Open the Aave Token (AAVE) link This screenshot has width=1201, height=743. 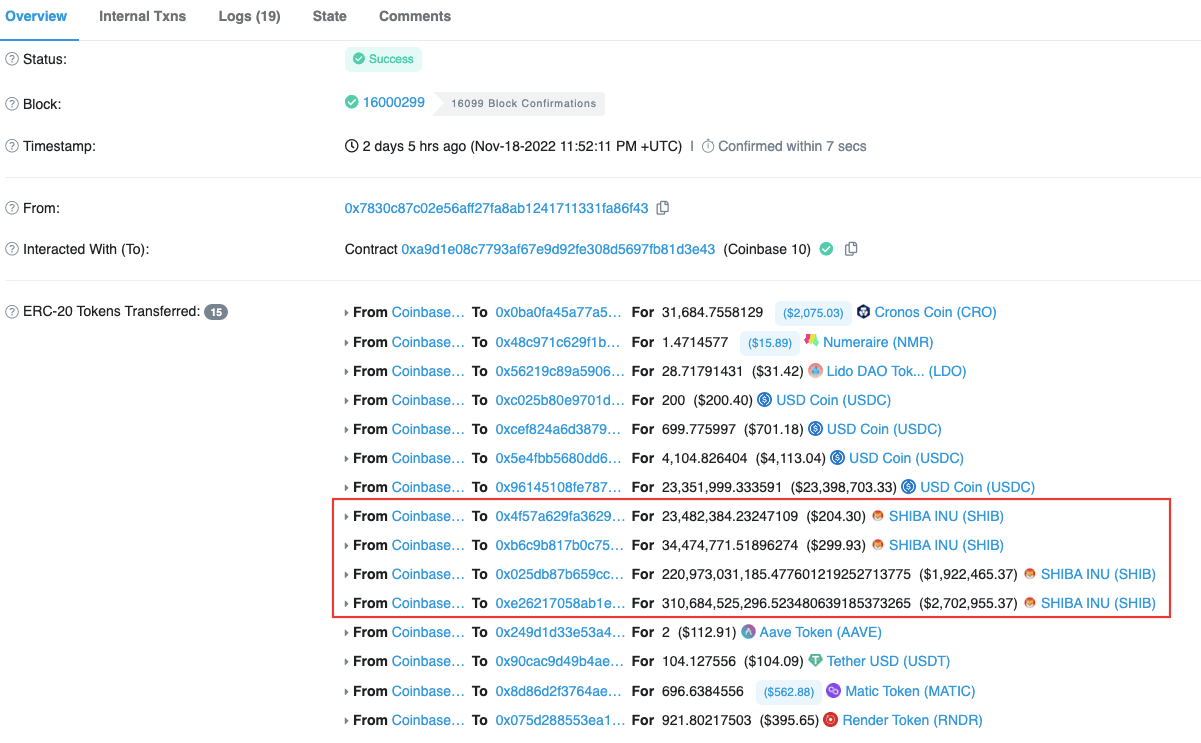click(821, 632)
